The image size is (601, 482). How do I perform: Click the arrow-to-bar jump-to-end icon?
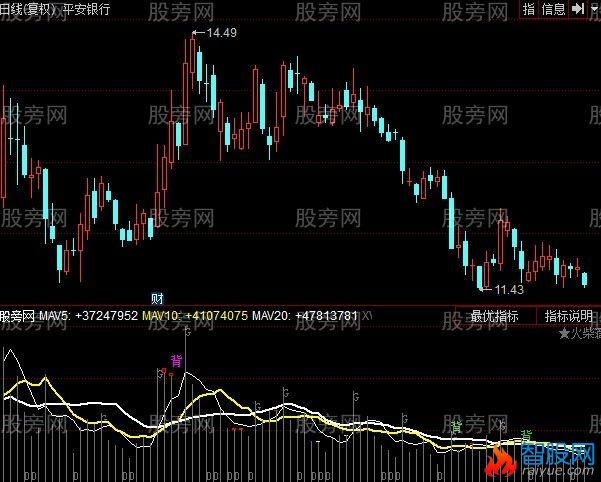(577, 8)
